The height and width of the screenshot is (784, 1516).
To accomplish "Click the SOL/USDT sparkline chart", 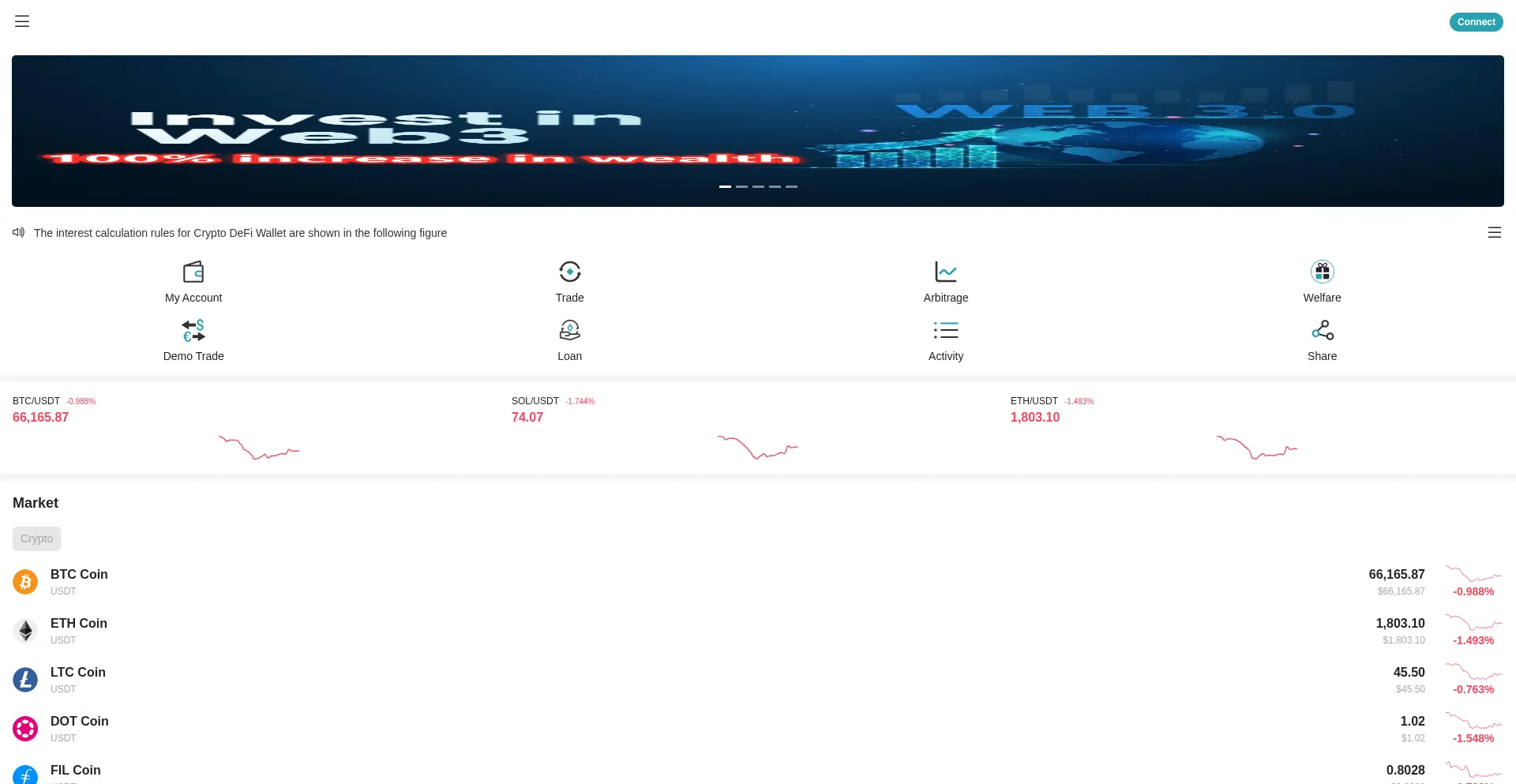I will pos(758,448).
